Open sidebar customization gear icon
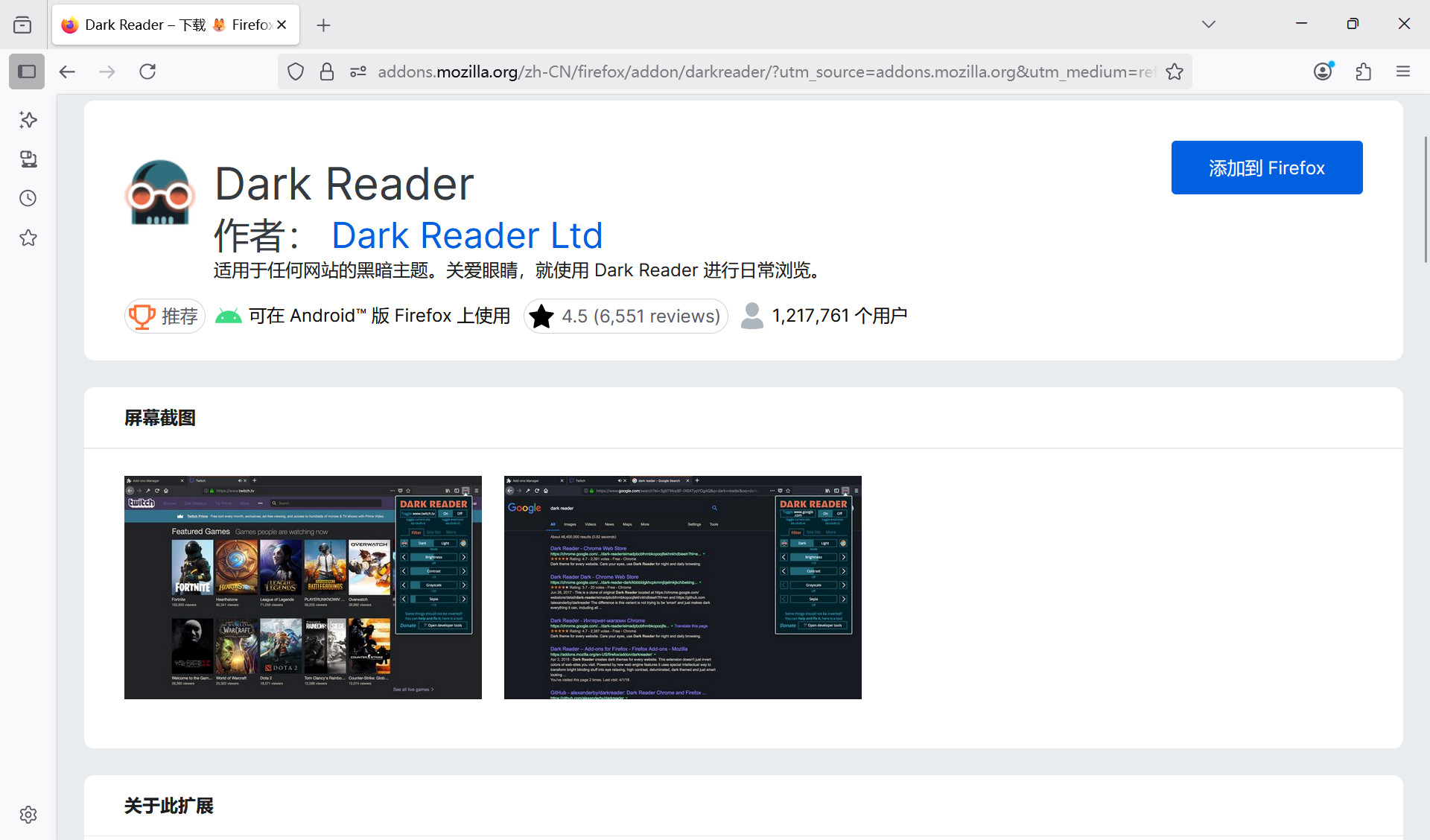 [28, 815]
